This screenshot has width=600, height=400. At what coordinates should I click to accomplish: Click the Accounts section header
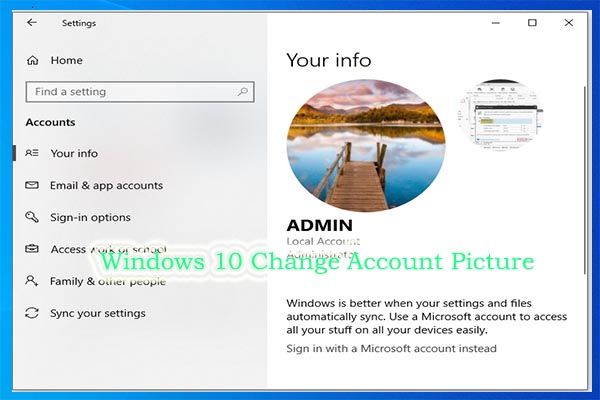pyautogui.click(x=51, y=122)
